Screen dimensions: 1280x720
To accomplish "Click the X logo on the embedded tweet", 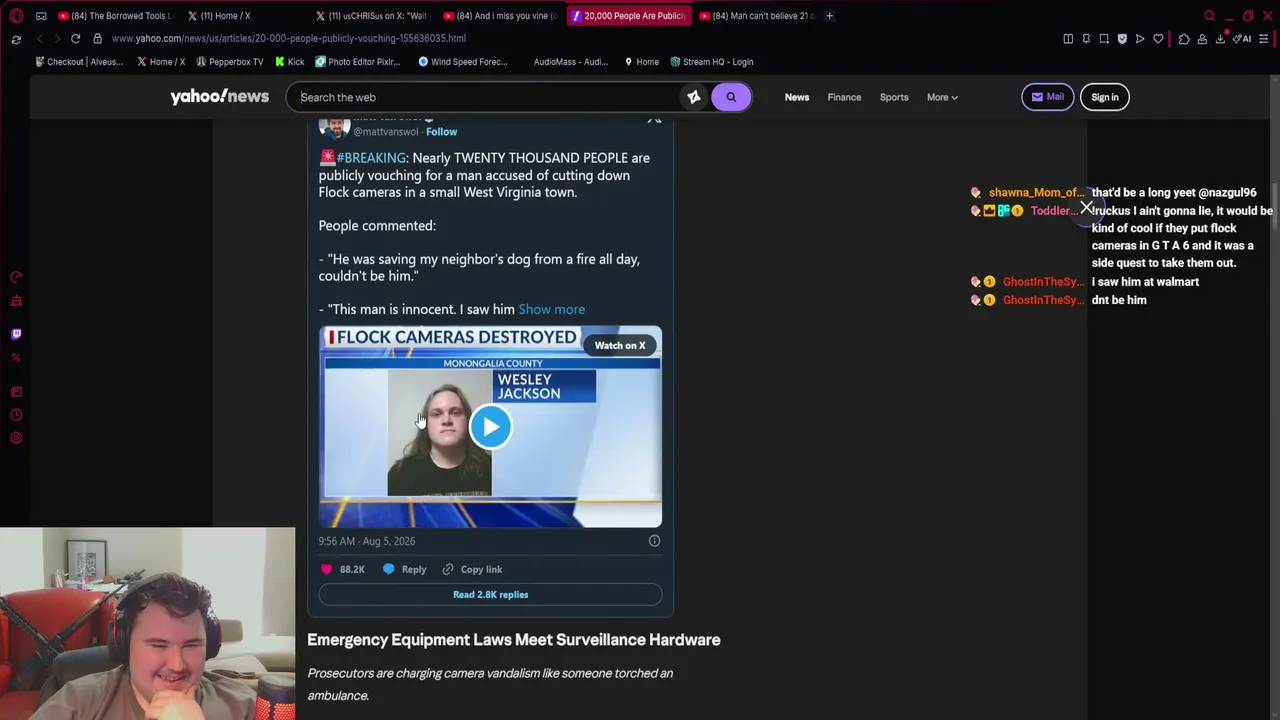I will tap(654, 120).
